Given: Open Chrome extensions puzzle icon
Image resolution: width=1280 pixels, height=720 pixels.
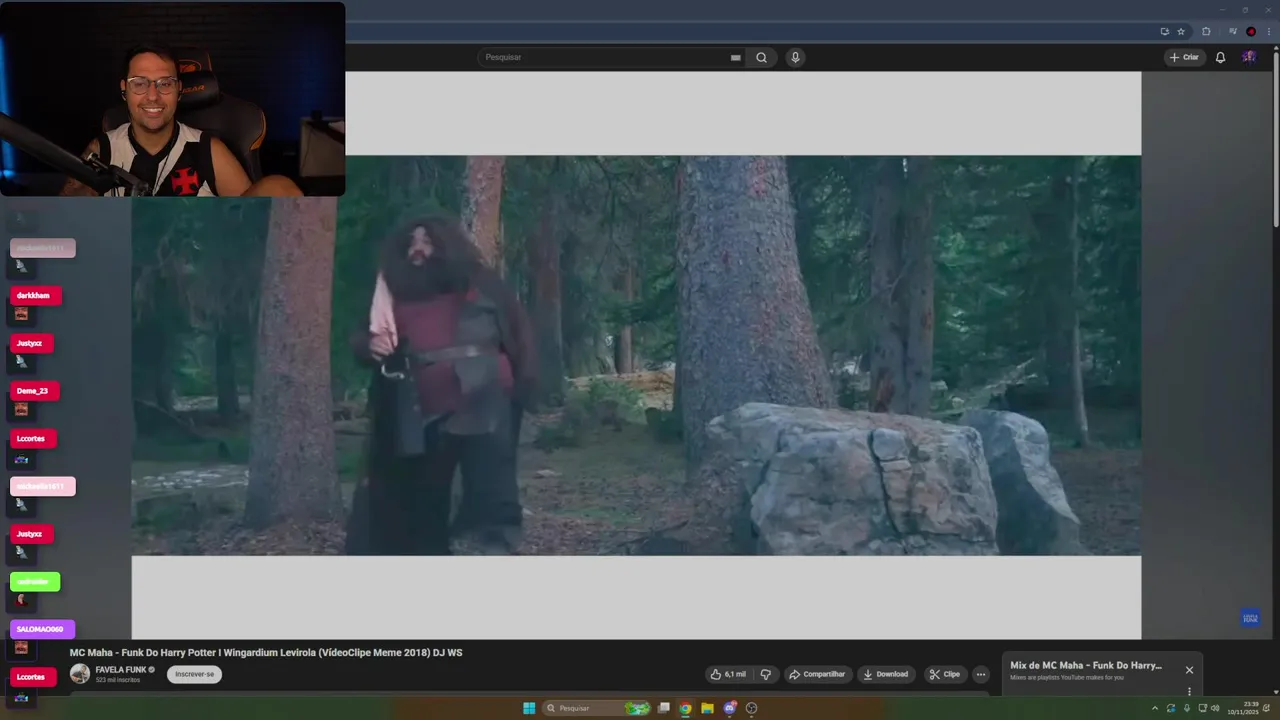Looking at the screenshot, I should point(1206,31).
